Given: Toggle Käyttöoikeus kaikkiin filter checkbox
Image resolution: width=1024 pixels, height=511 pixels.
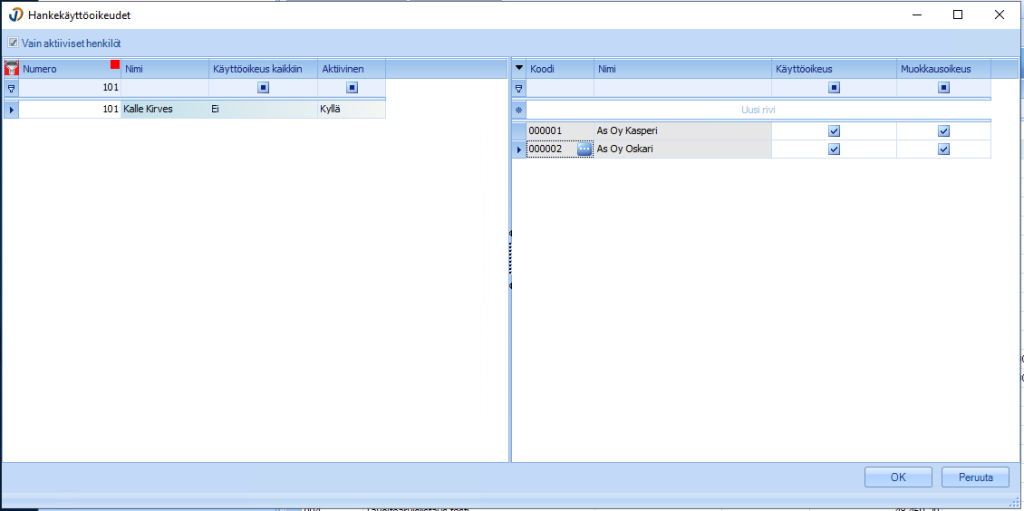Looking at the screenshot, I should click(x=262, y=88).
